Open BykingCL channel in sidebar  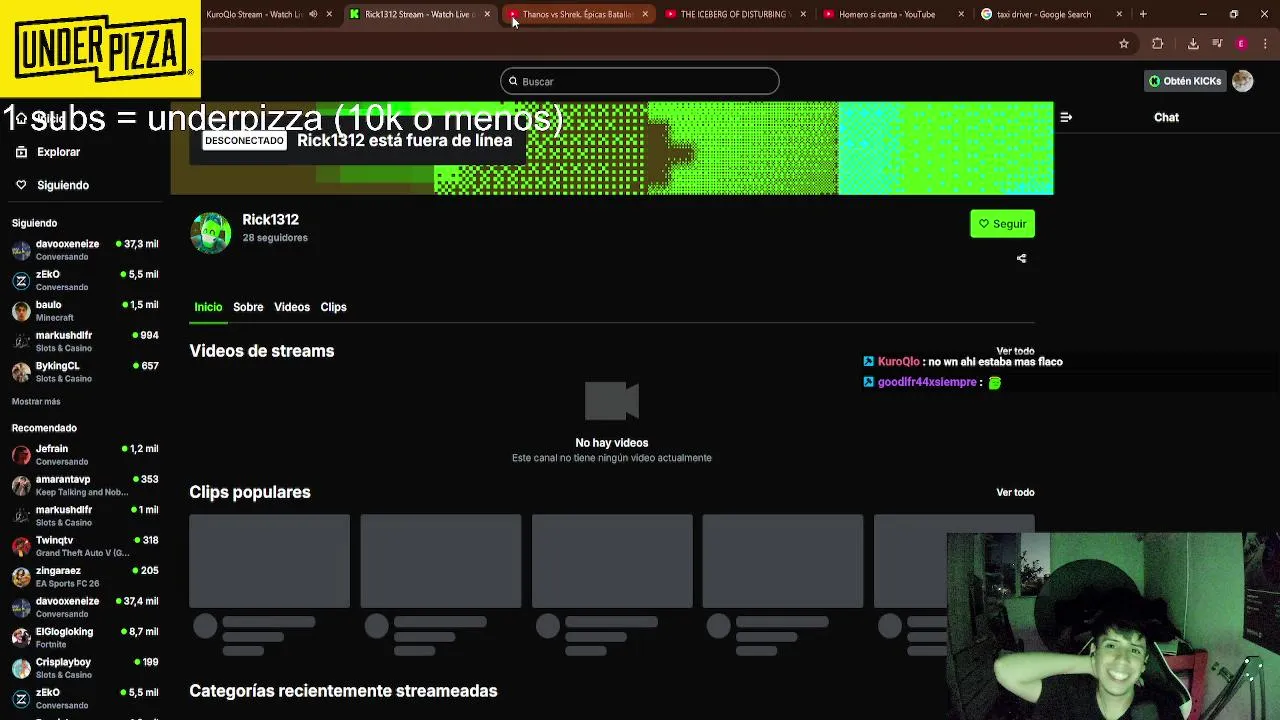click(x=85, y=372)
